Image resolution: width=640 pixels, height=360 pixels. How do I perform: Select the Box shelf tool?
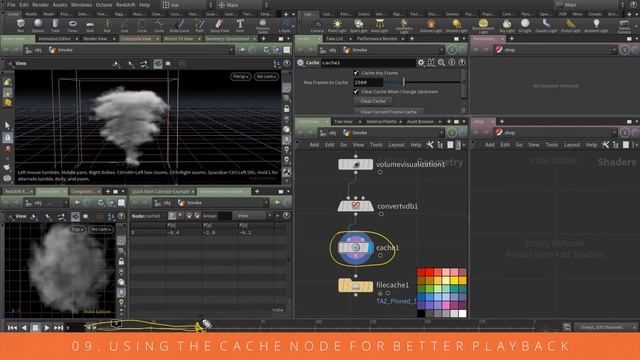click(x=20, y=25)
